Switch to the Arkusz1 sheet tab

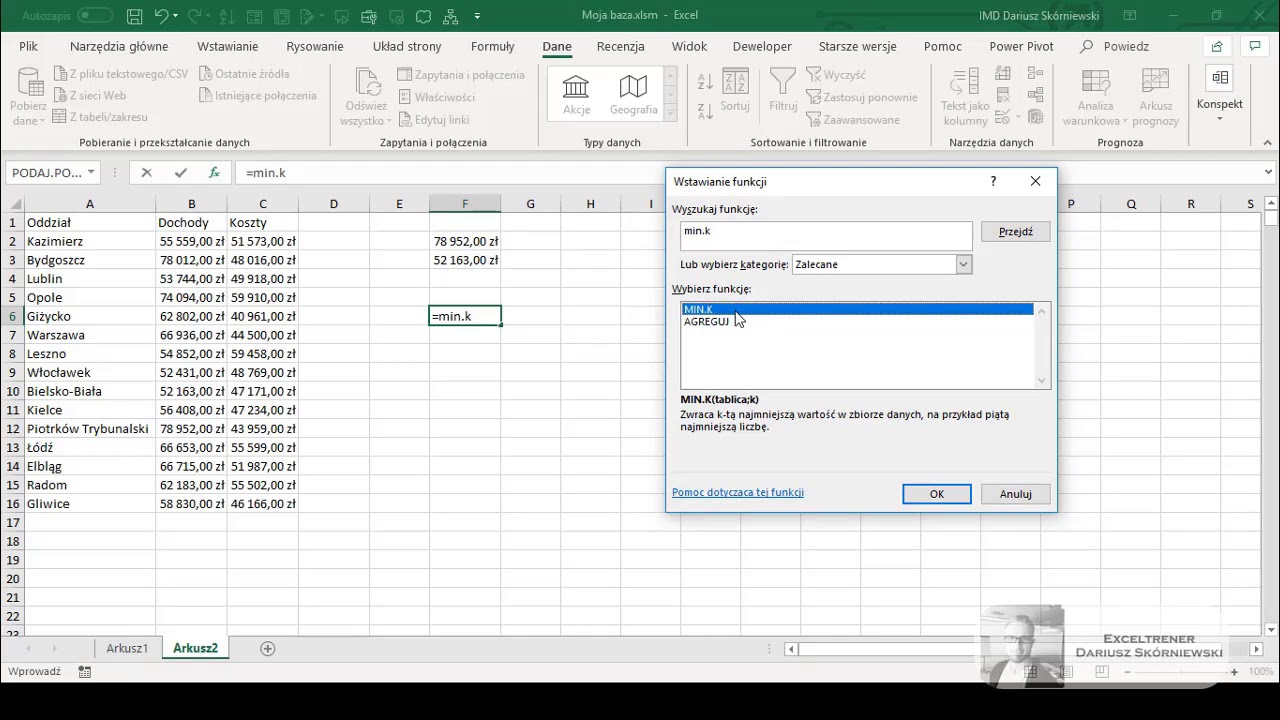127,648
